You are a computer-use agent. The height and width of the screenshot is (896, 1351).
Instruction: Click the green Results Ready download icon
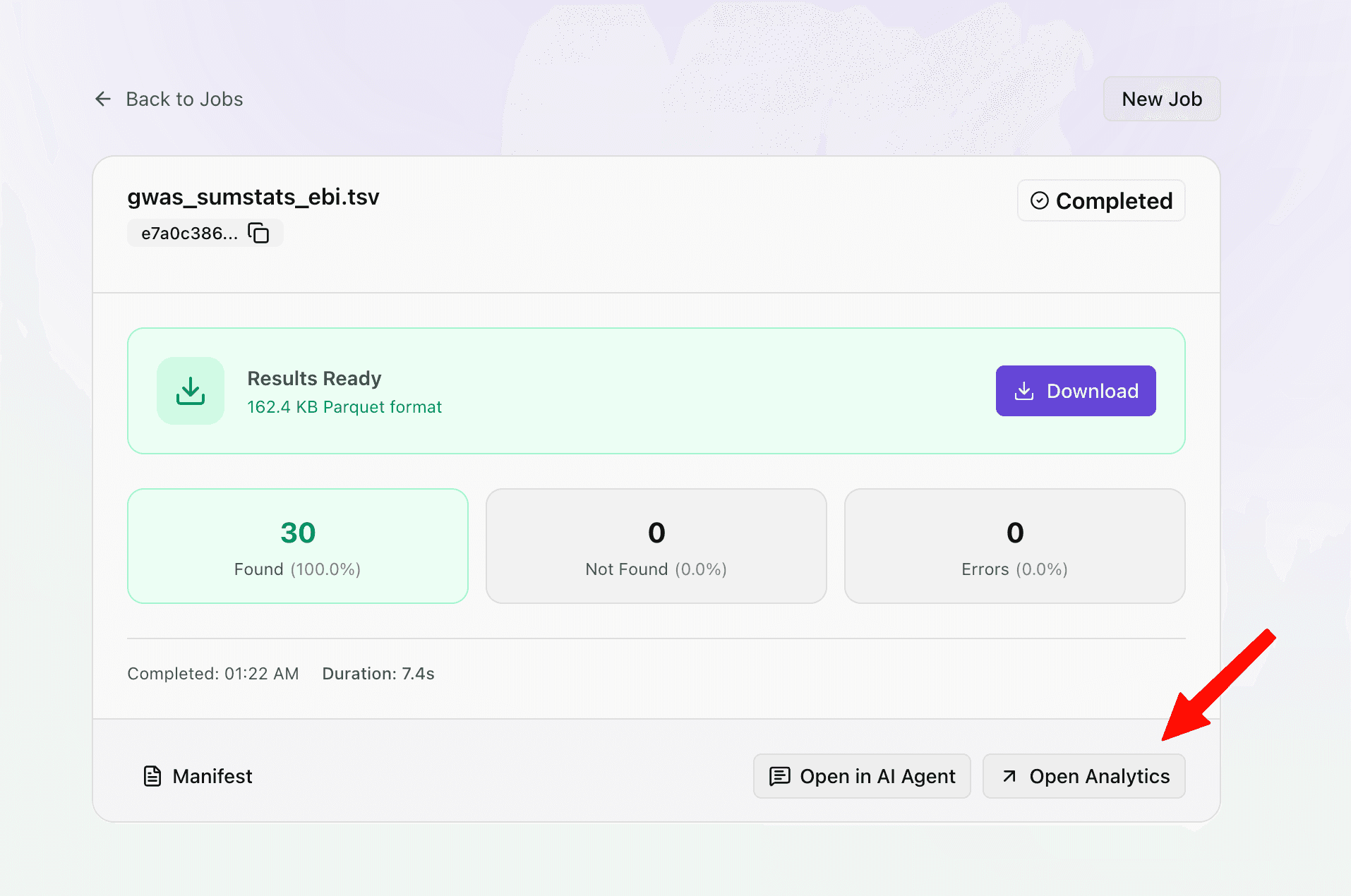191,391
